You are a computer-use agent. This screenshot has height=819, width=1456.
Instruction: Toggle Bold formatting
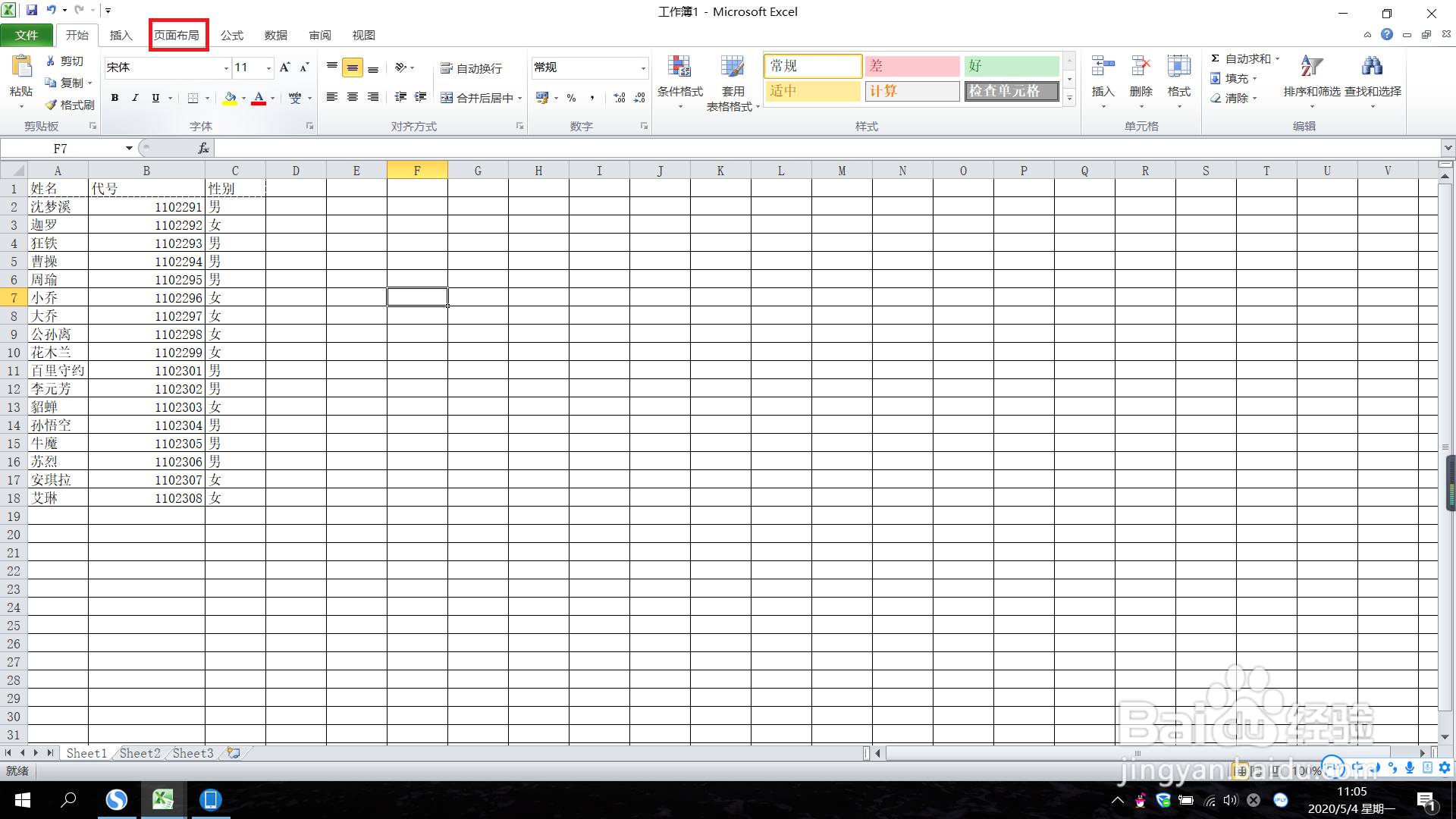(115, 98)
